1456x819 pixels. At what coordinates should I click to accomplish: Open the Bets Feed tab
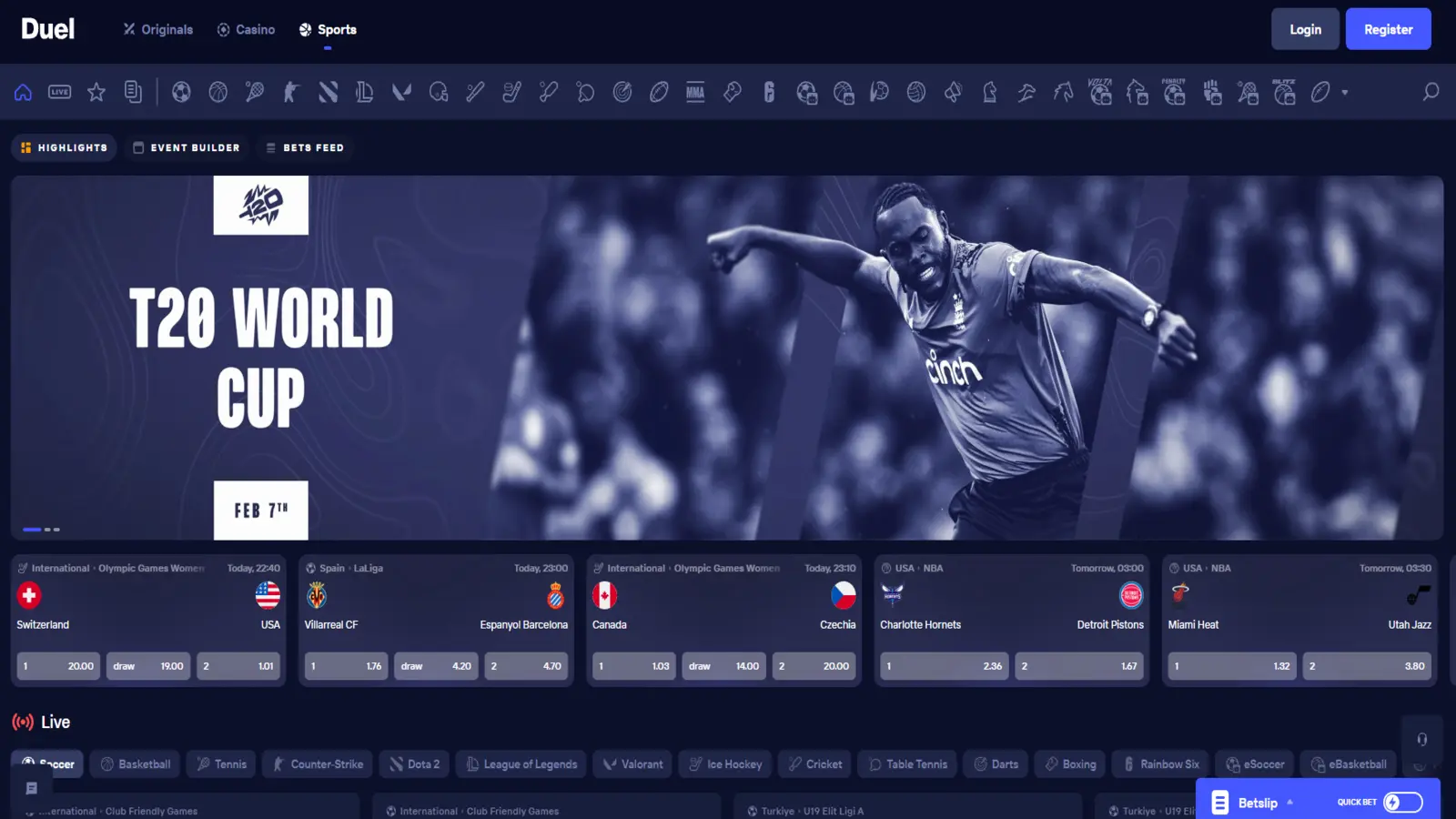click(306, 147)
